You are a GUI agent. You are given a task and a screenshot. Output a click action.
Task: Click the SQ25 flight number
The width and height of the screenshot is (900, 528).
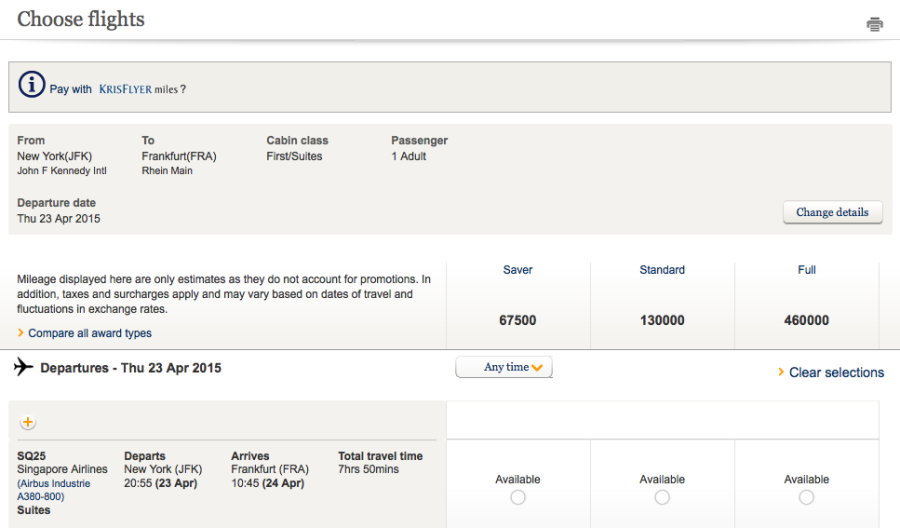[x=31, y=456]
